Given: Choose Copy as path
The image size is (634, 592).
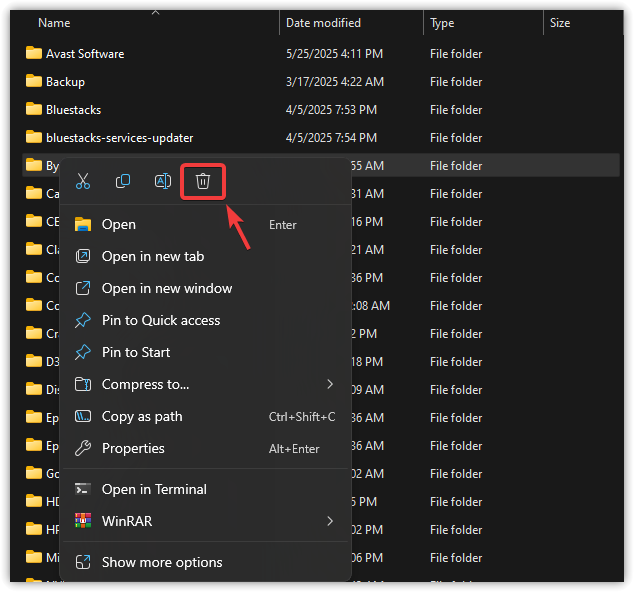Looking at the screenshot, I should point(142,416).
